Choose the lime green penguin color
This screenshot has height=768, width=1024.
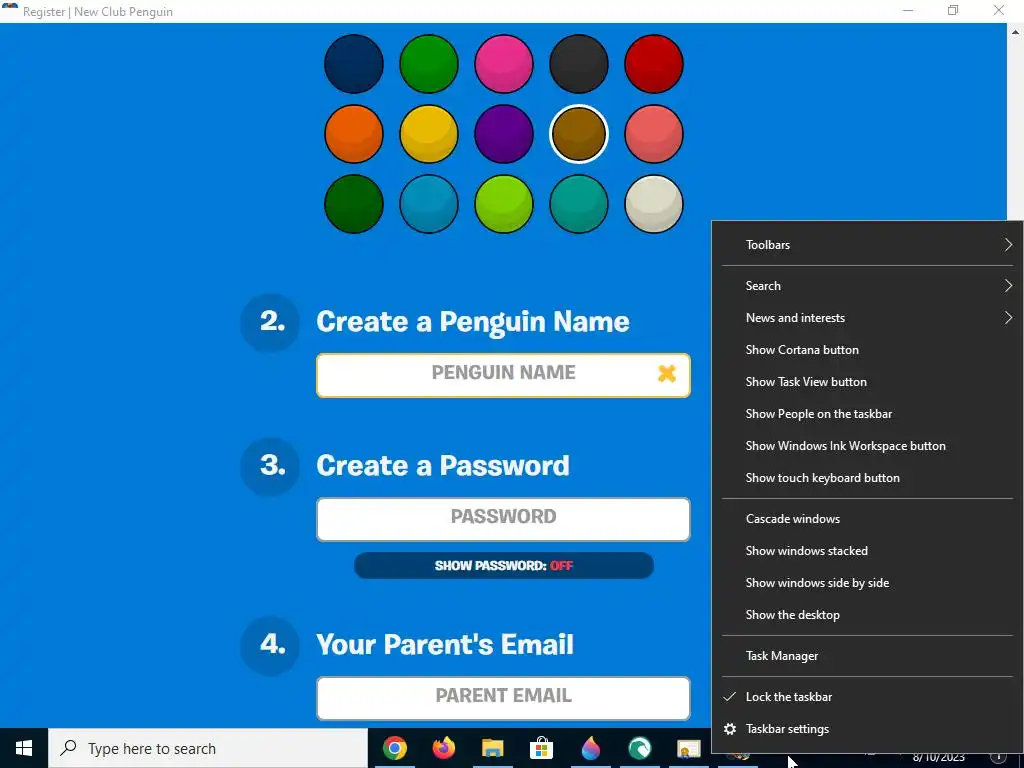[x=504, y=204]
